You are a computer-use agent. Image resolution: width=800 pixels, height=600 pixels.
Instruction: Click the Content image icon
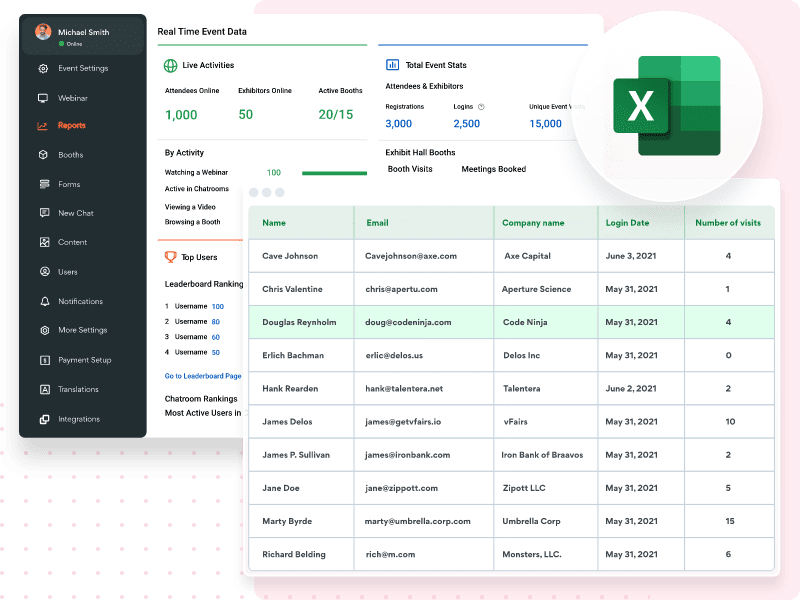[x=44, y=242]
